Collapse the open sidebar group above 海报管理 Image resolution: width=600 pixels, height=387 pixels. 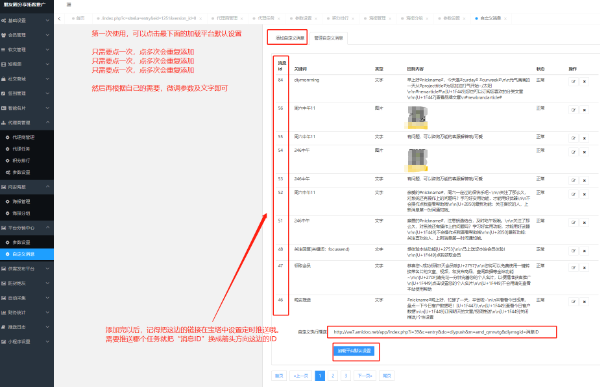(x=27, y=187)
